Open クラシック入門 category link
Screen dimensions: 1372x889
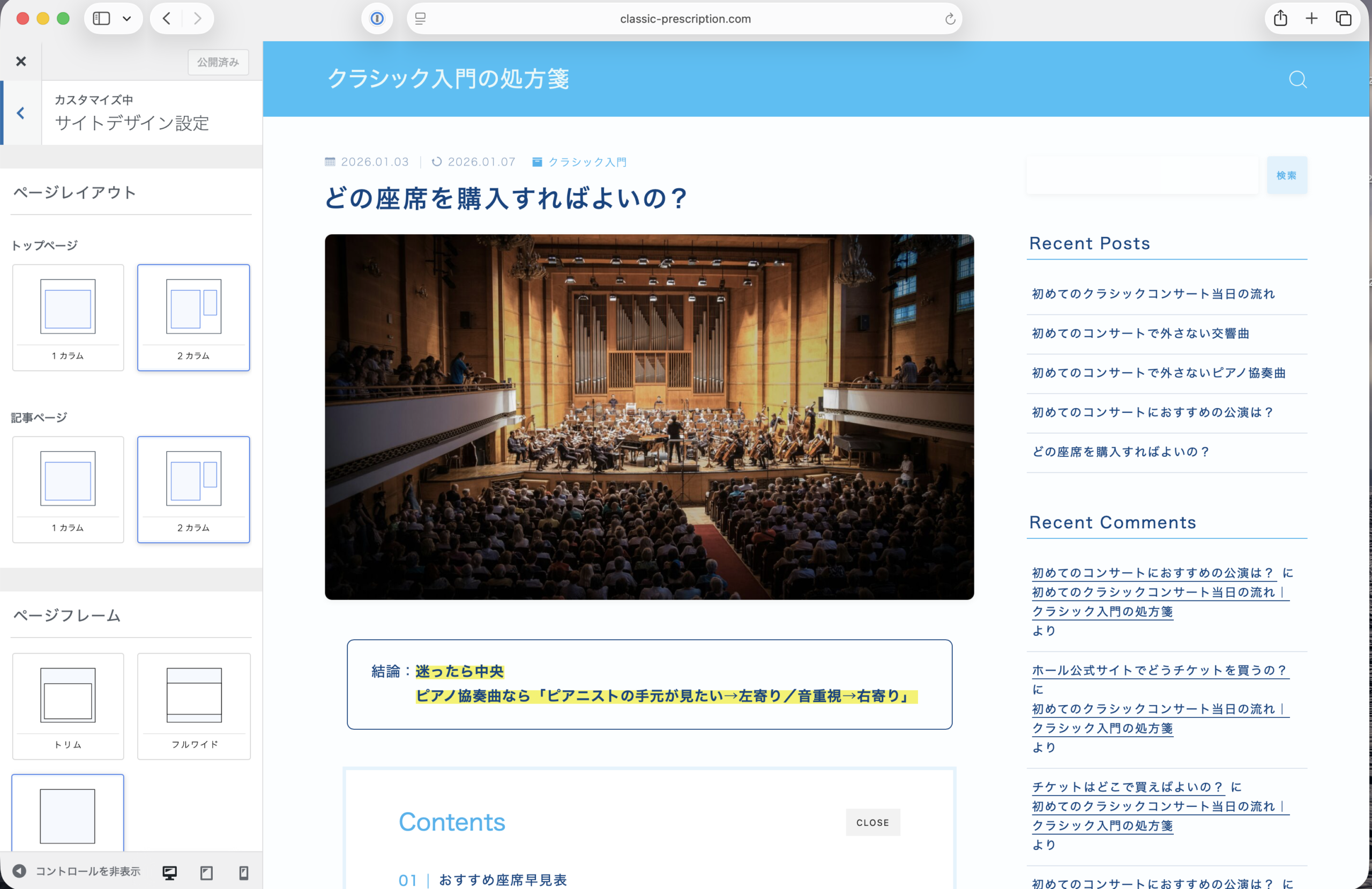(587, 162)
